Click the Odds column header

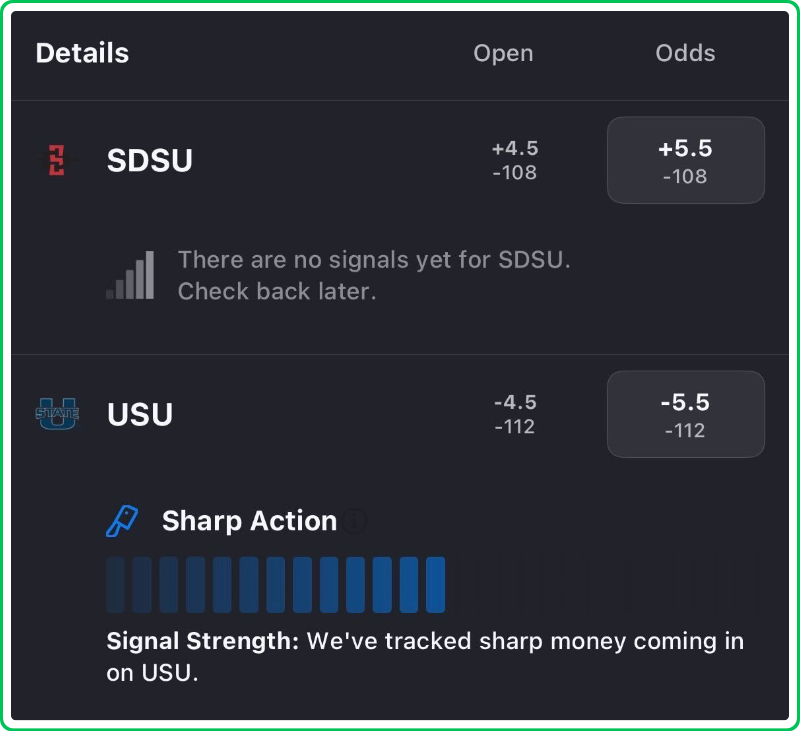coord(685,53)
